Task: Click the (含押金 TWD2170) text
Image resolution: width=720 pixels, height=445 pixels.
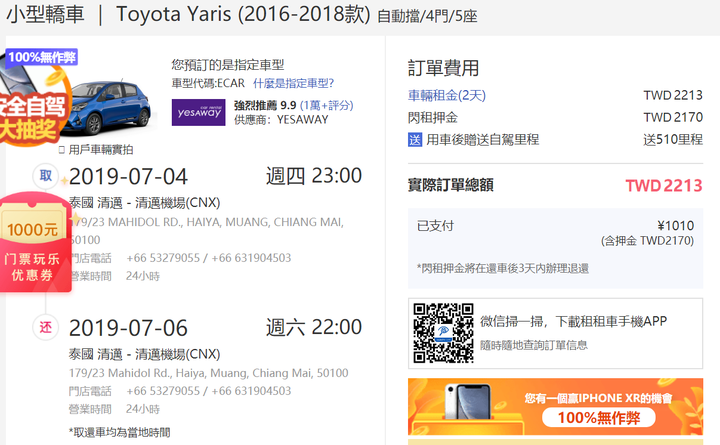Action: [647, 241]
